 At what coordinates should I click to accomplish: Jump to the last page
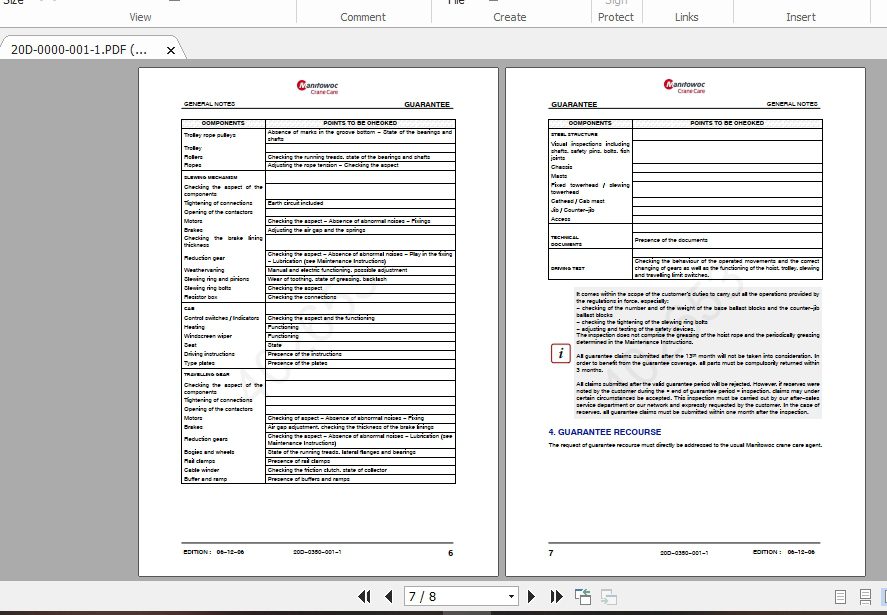(x=557, y=596)
